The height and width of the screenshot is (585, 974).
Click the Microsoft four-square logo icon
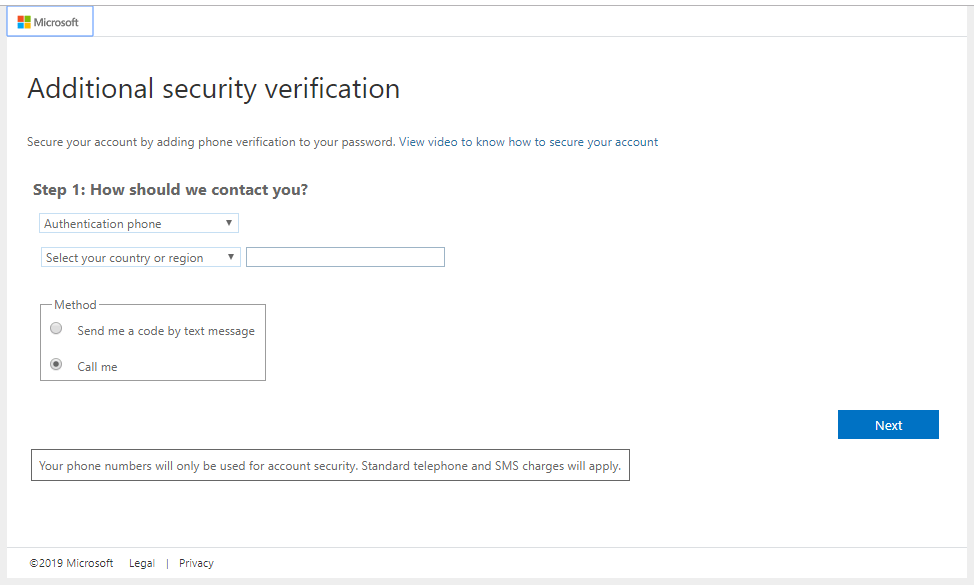[24, 22]
